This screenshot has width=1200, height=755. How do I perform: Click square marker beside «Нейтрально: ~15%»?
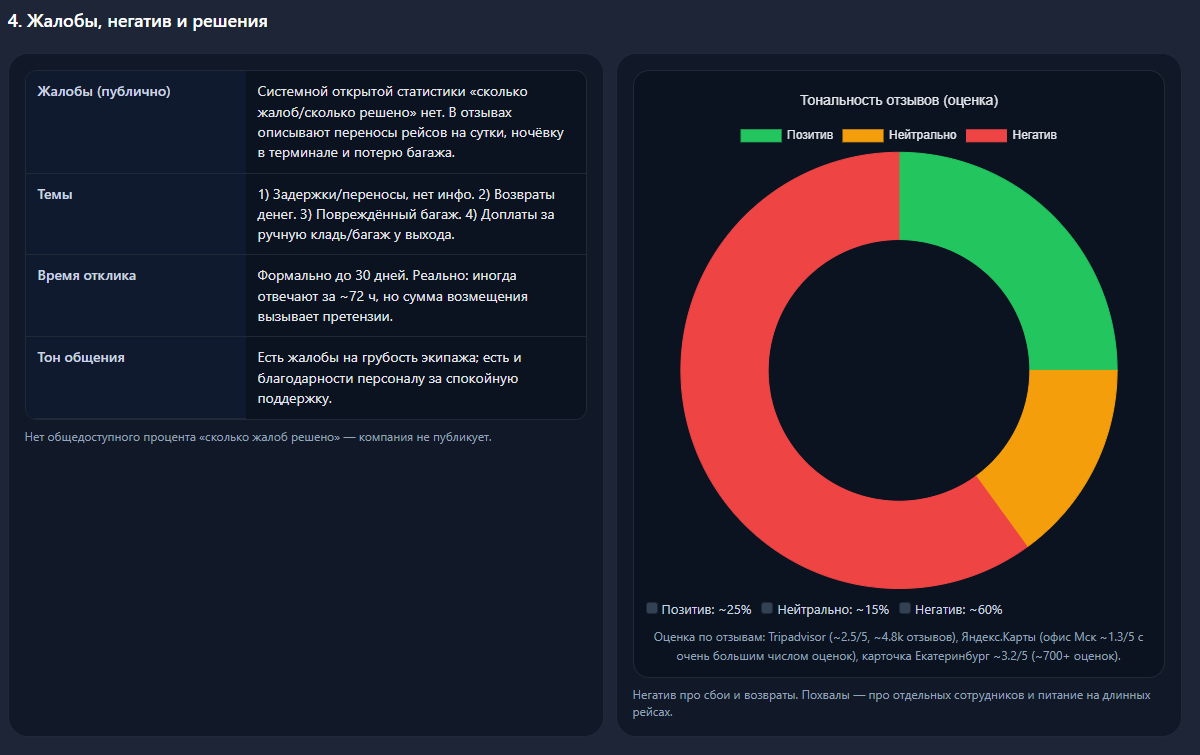pyautogui.click(x=767, y=608)
